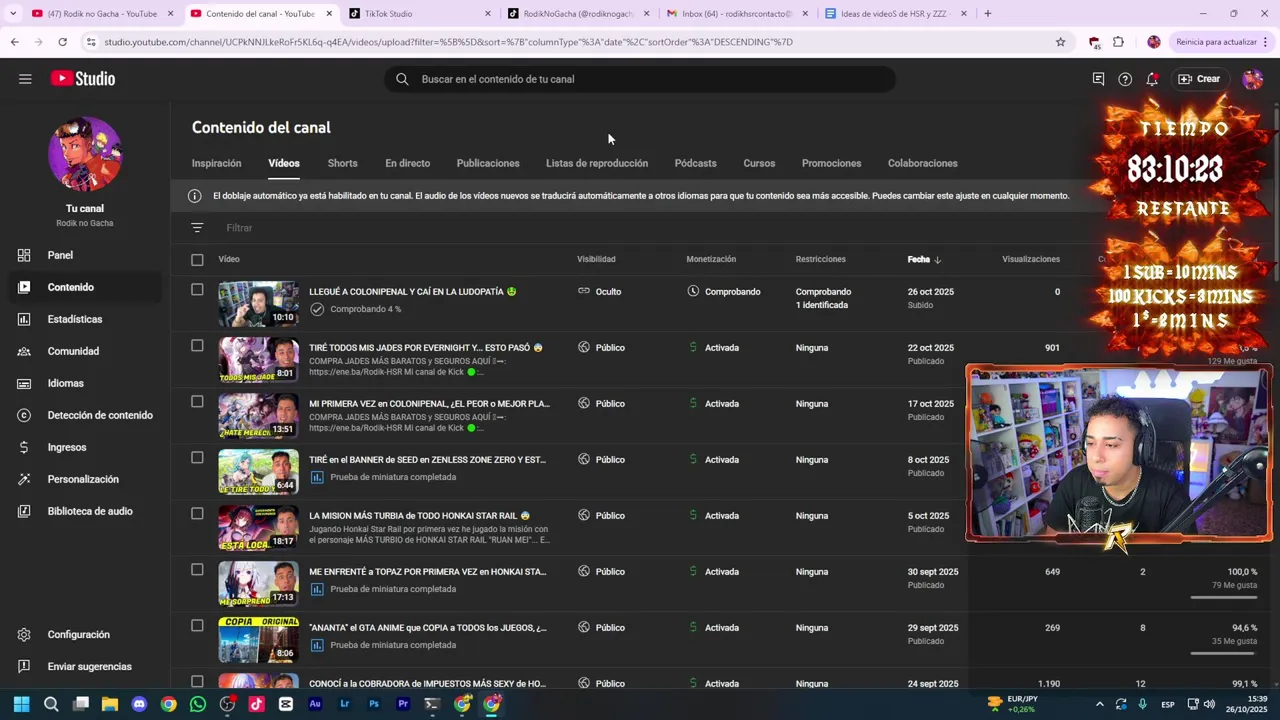The width and height of the screenshot is (1280, 720).
Task: Click the browser address bar URL
Action: pyautogui.click(x=448, y=42)
